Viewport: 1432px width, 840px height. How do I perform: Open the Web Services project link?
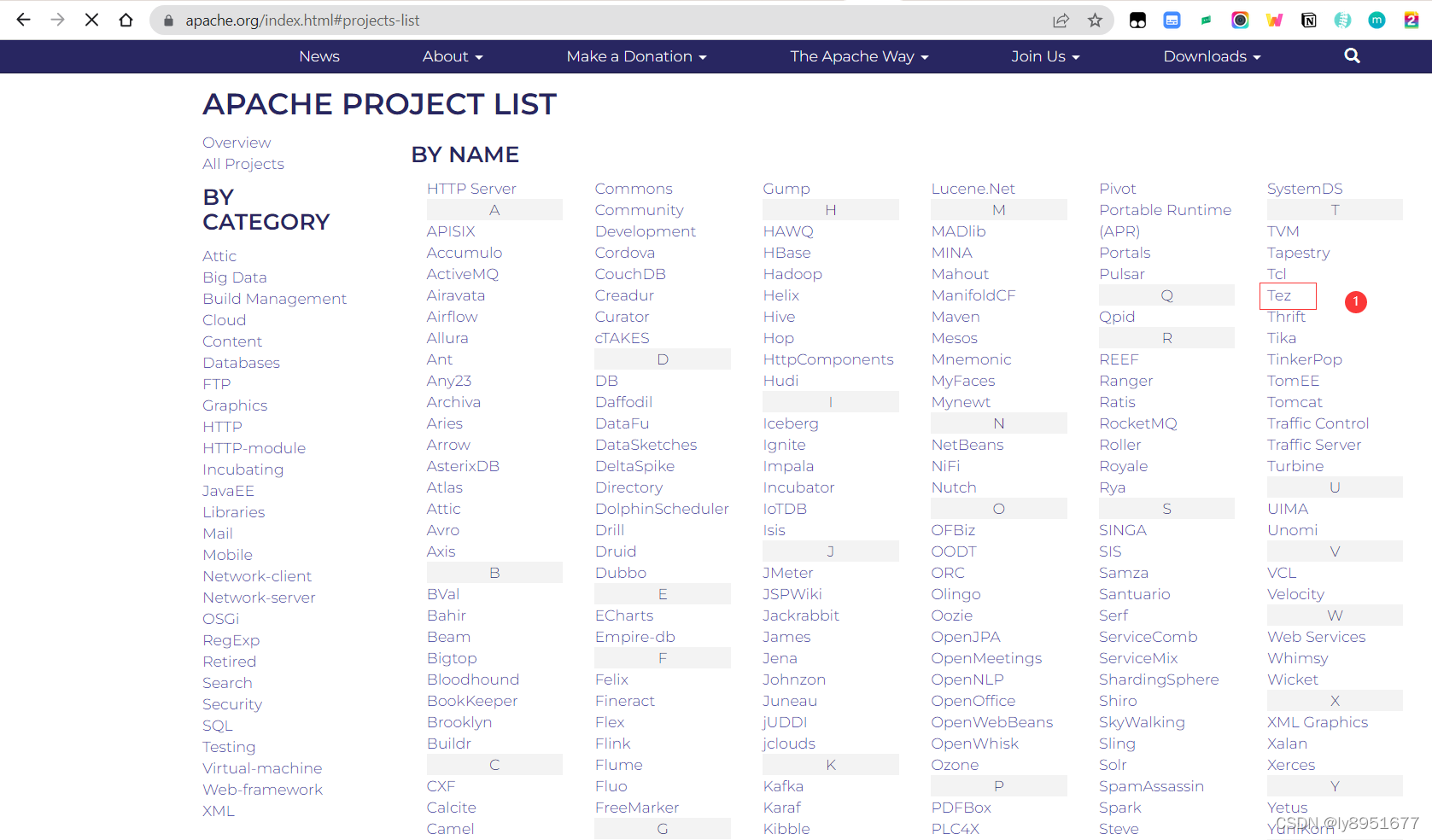coord(1317,637)
